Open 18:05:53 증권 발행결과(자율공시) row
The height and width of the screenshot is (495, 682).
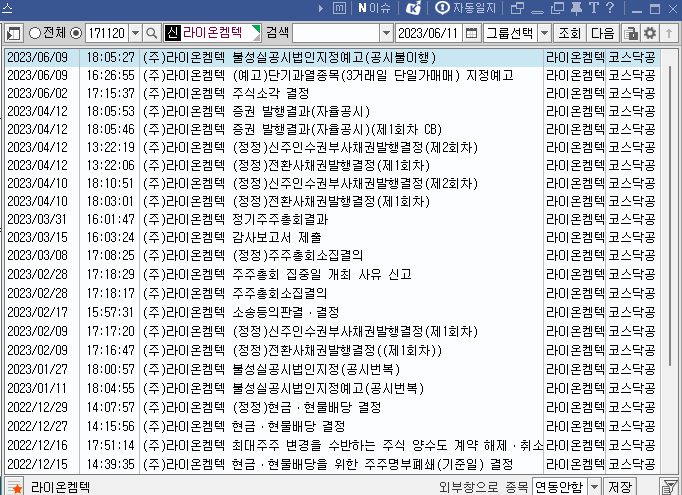pyautogui.click(x=332, y=111)
